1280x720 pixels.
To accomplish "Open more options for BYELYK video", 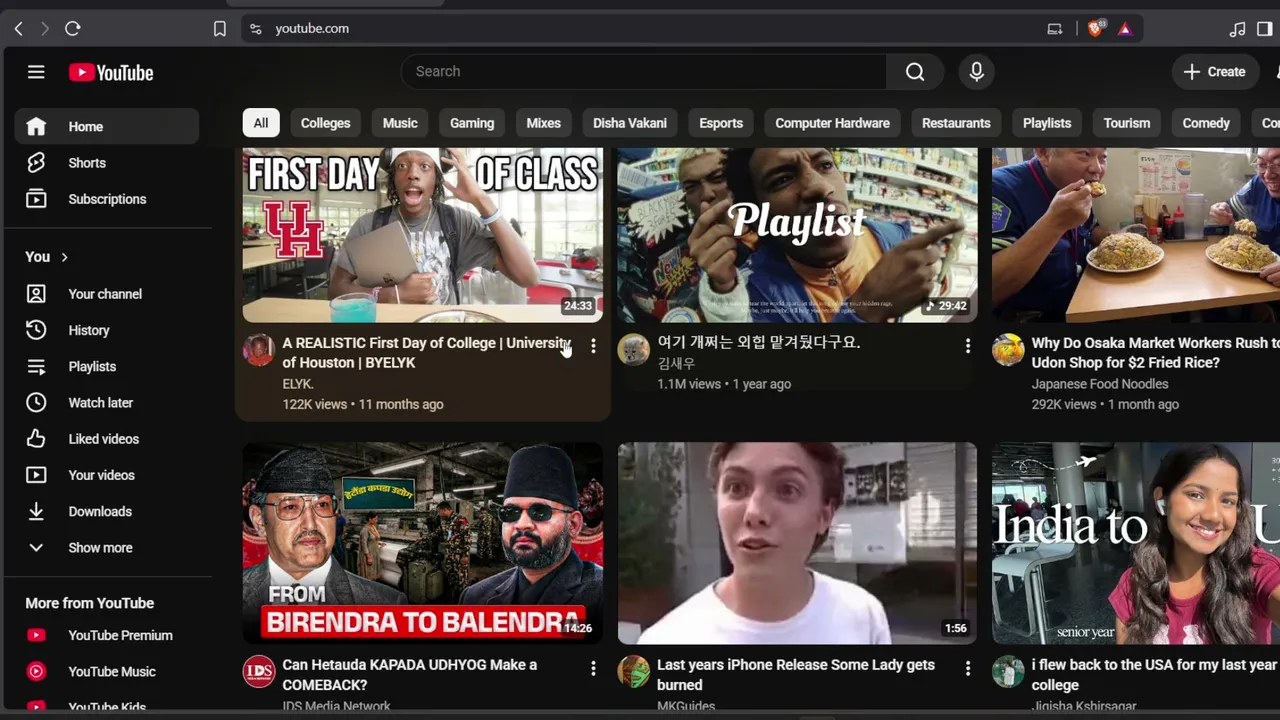I will (593, 346).
